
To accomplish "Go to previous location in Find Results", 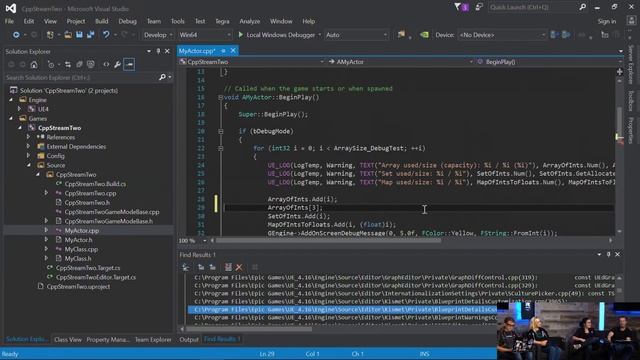I will [201, 267].
